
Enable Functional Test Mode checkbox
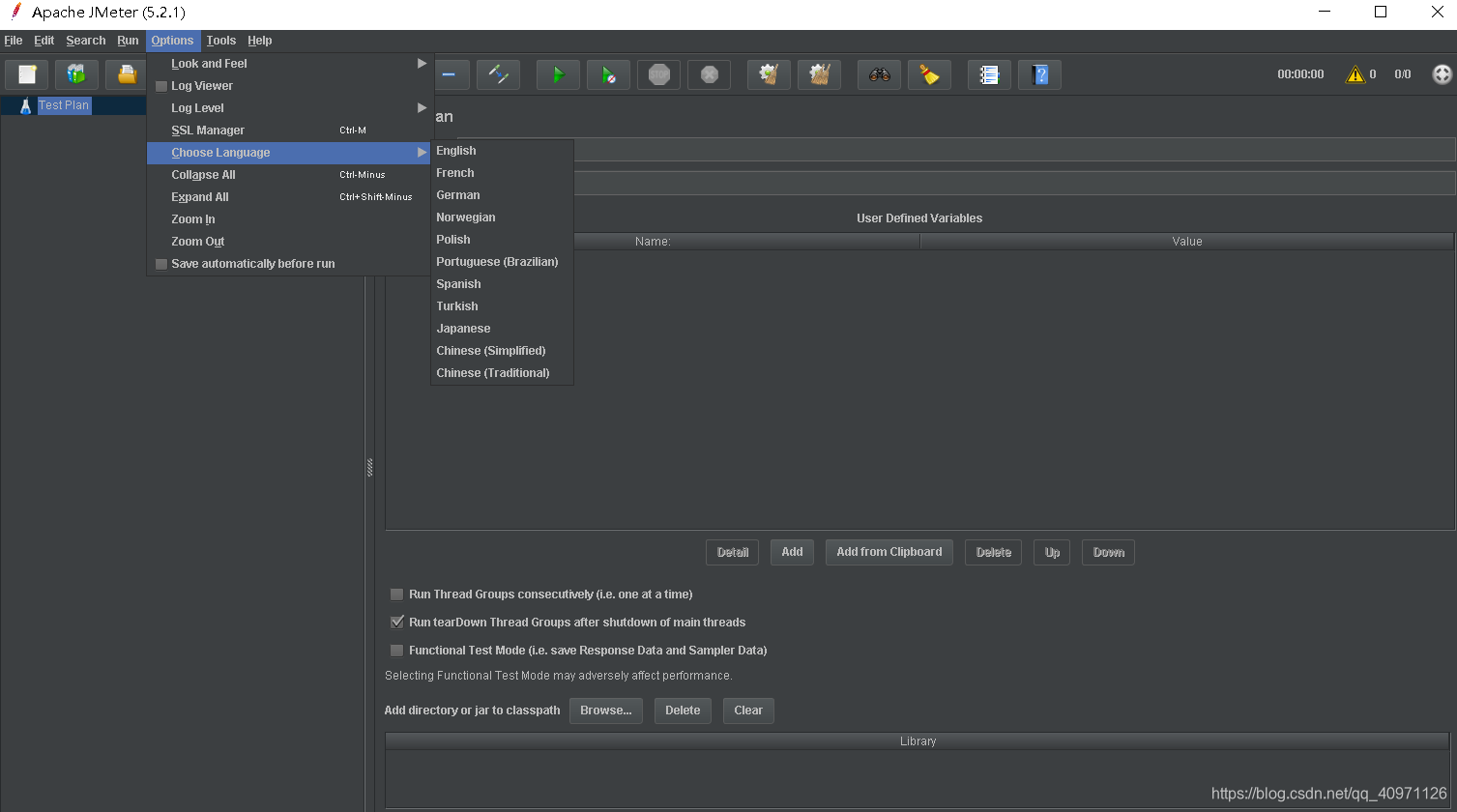[396, 651]
